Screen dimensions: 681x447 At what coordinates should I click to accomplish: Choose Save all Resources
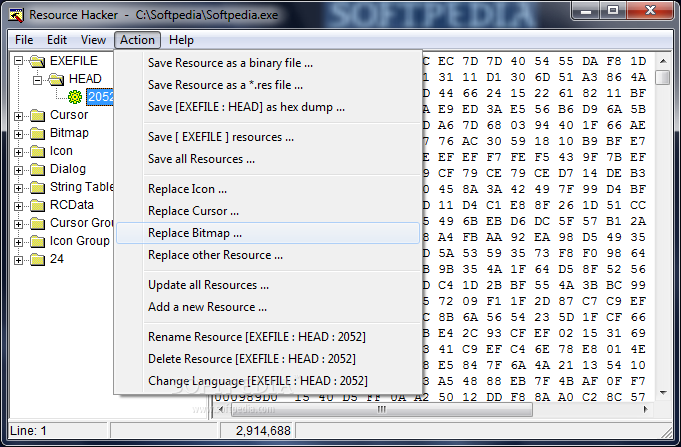coord(268,159)
